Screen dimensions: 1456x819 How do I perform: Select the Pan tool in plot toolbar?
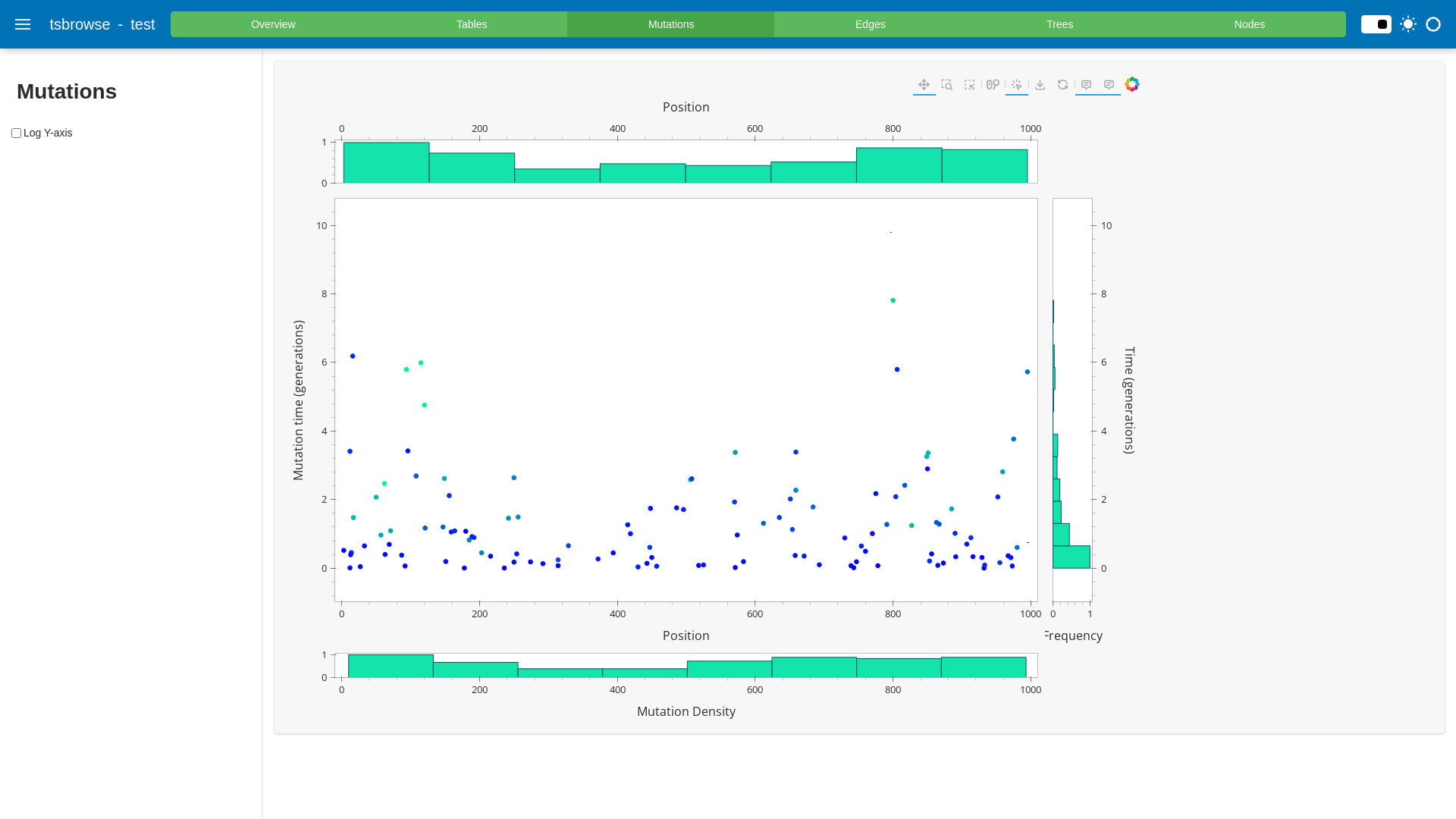point(924,85)
